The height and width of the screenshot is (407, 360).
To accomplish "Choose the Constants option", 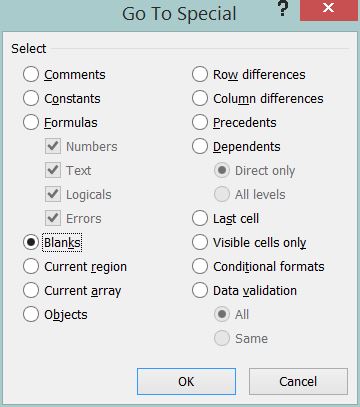I will 31,98.
